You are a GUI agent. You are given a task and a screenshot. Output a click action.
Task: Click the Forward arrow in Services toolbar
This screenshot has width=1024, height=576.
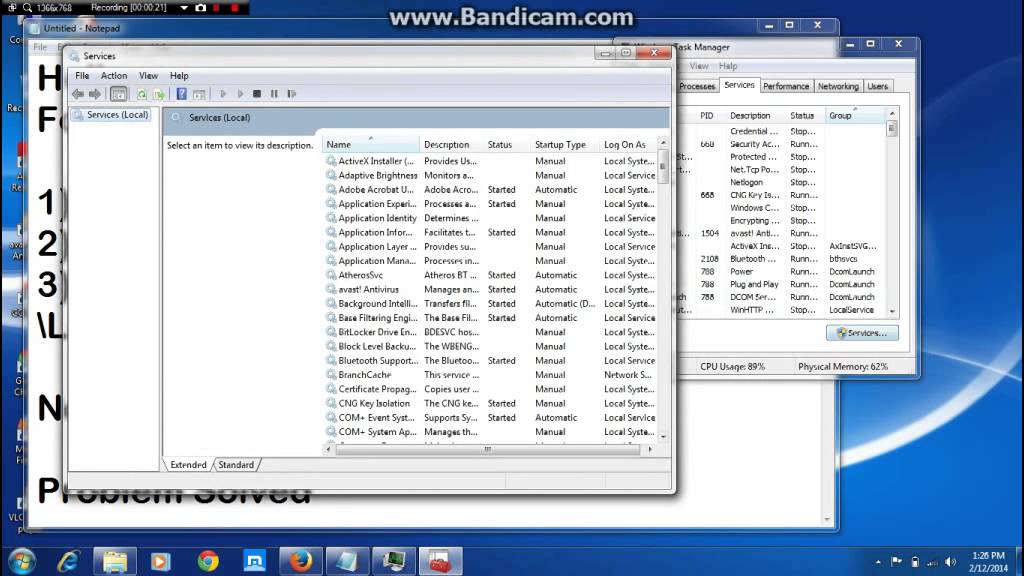tap(95, 94)
